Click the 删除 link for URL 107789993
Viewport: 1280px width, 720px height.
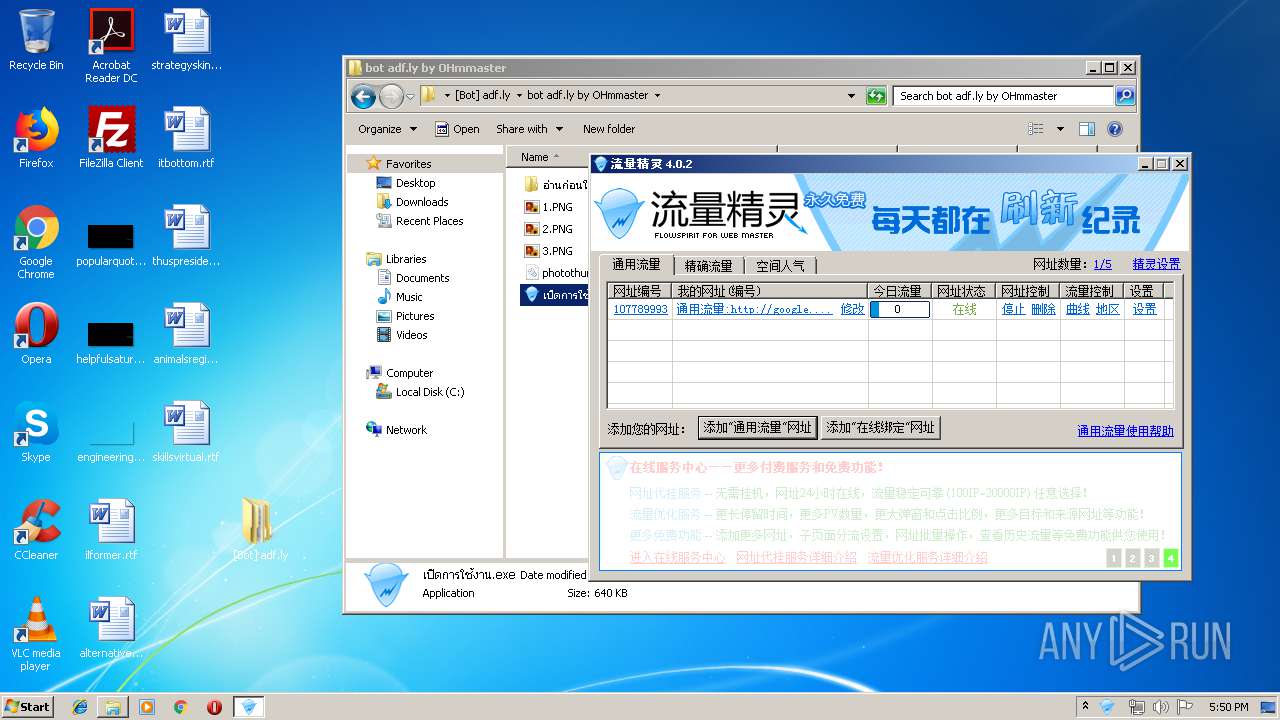click(1043, 309)
